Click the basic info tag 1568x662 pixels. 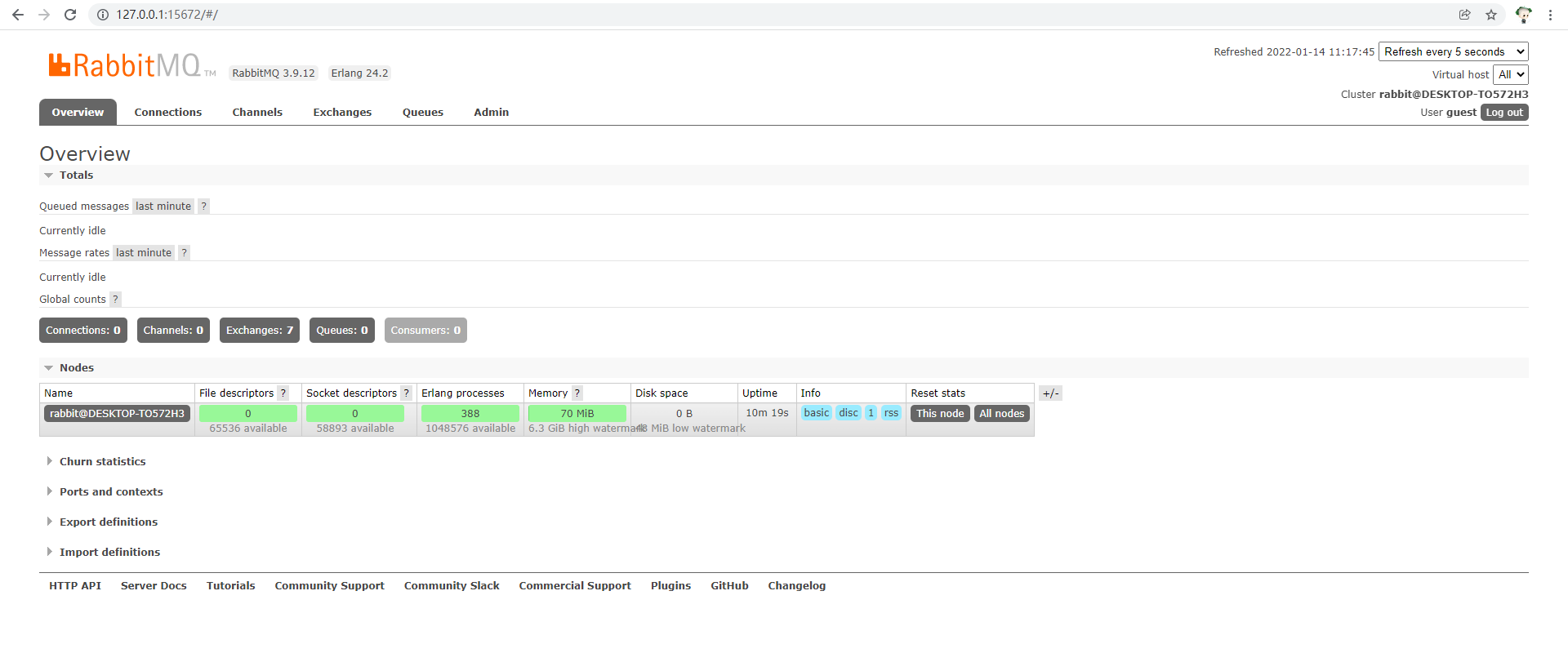[817, 413]
